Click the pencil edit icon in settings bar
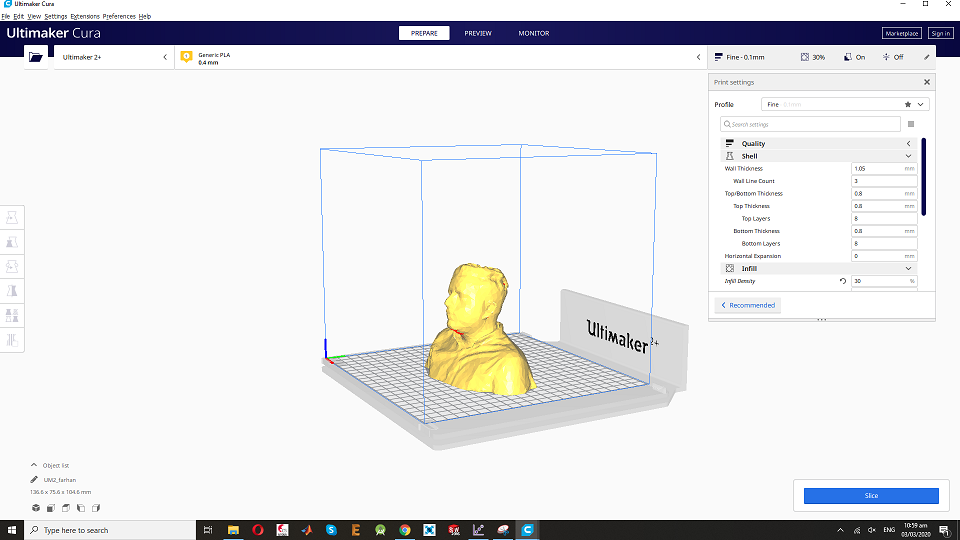The image size is (960, 540). click(x=926, y=57)
